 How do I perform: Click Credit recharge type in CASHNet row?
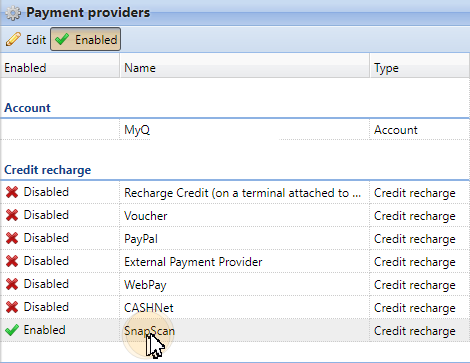415,308
